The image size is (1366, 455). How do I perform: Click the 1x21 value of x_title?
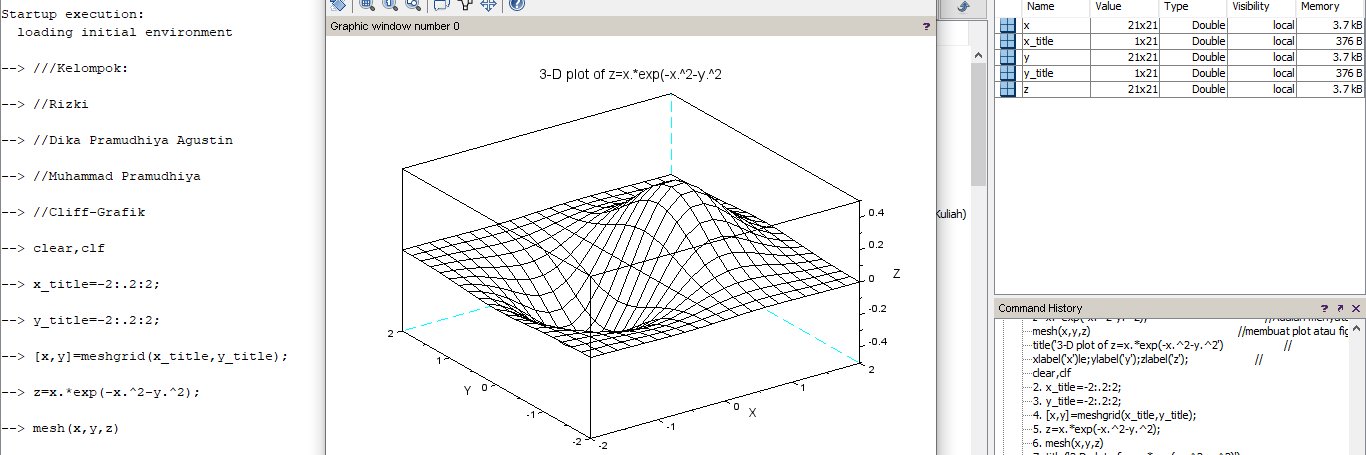[1145, 41]
